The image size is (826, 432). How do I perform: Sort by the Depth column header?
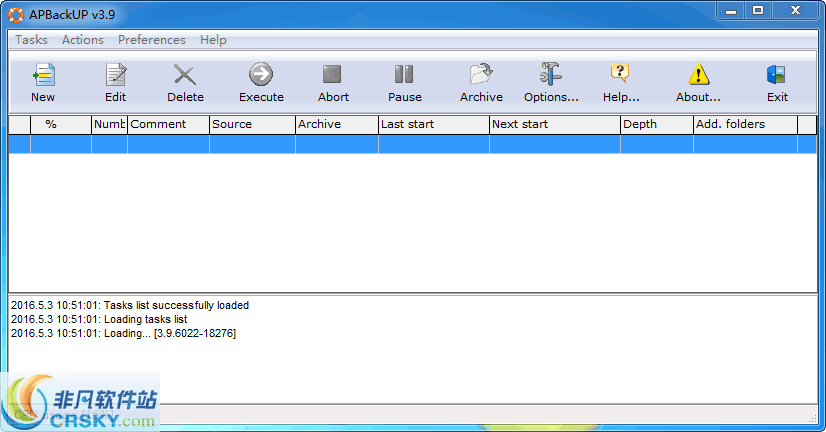click(x=656, y=124)
